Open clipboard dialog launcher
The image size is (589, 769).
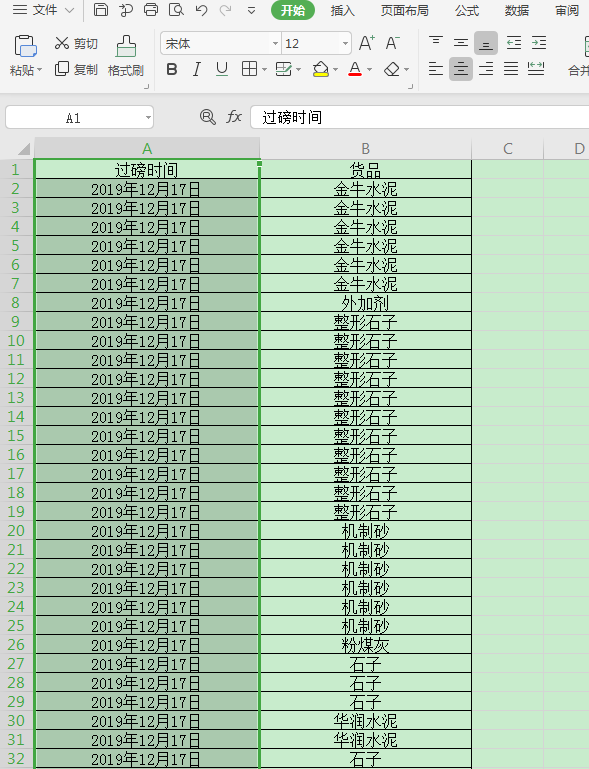coord(146,86)
